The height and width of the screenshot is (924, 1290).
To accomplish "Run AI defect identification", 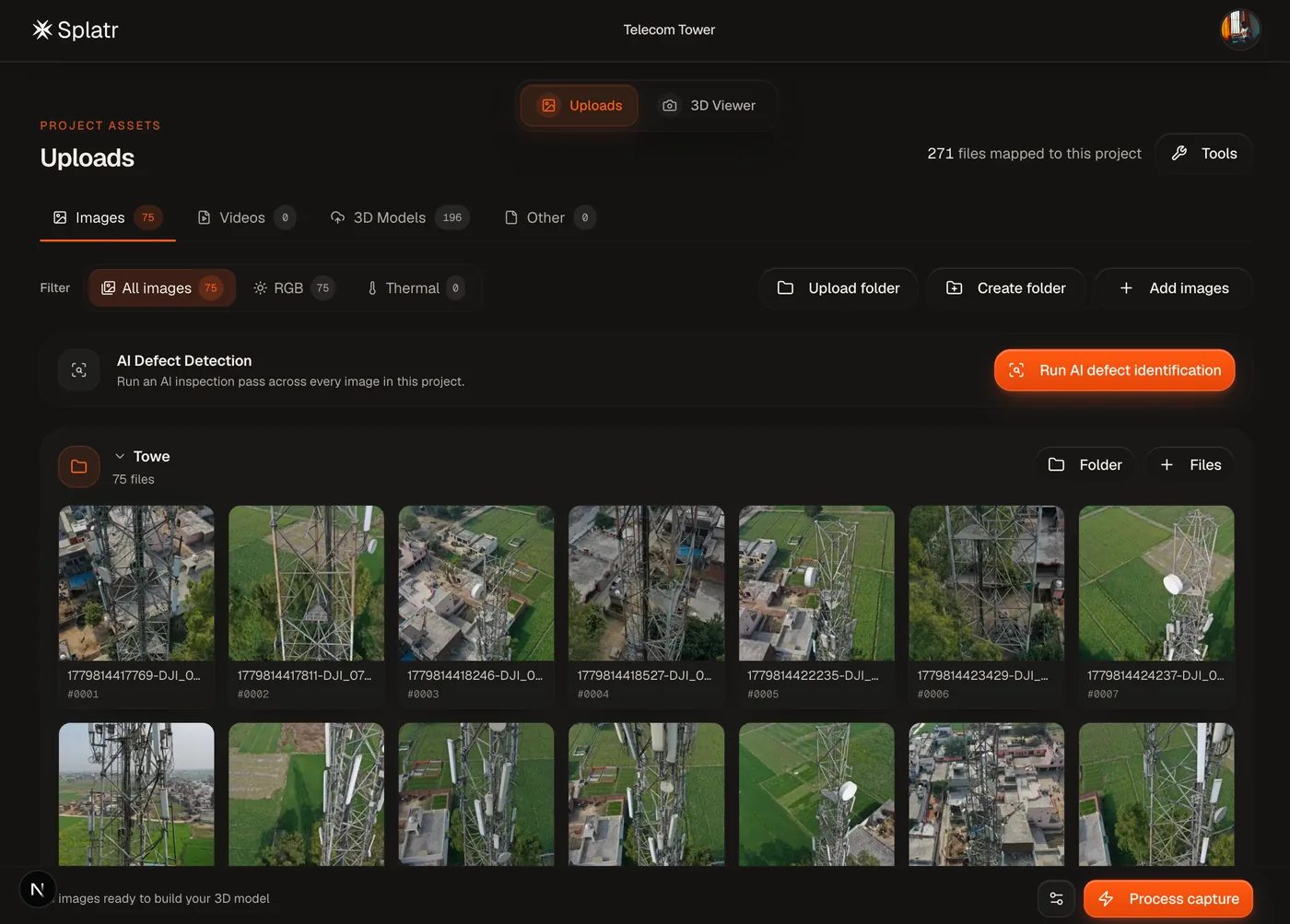I will pyautogui.click(x=1114, y=370).
